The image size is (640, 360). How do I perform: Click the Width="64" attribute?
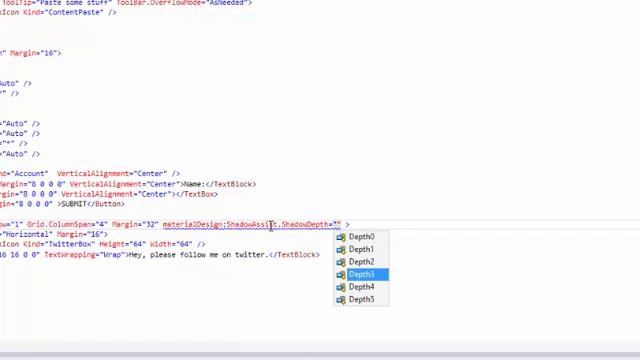[171, 244]
